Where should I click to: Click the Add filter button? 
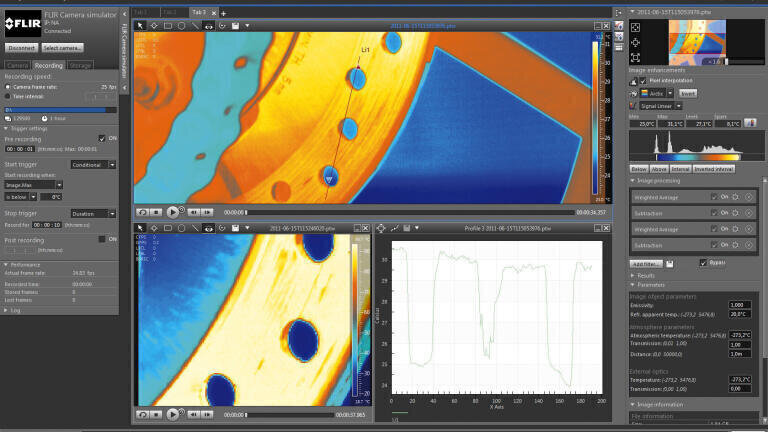pyautogui.click(x=646, y=264)
